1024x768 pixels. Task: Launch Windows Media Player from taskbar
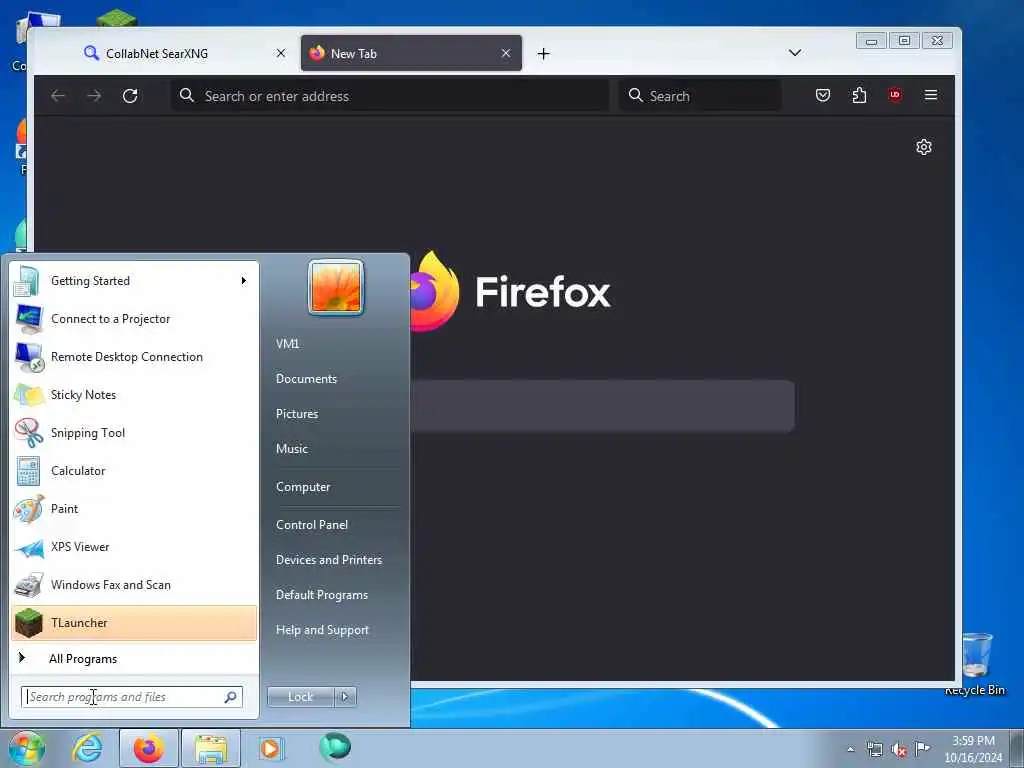pyautogui.click(x=270, y=748)
